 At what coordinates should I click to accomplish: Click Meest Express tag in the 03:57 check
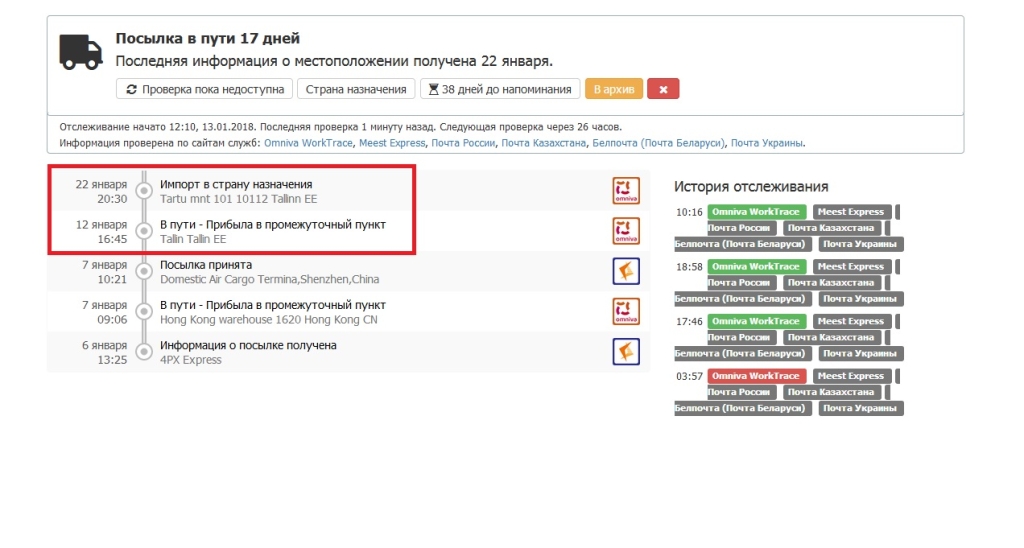pos(851,376)
